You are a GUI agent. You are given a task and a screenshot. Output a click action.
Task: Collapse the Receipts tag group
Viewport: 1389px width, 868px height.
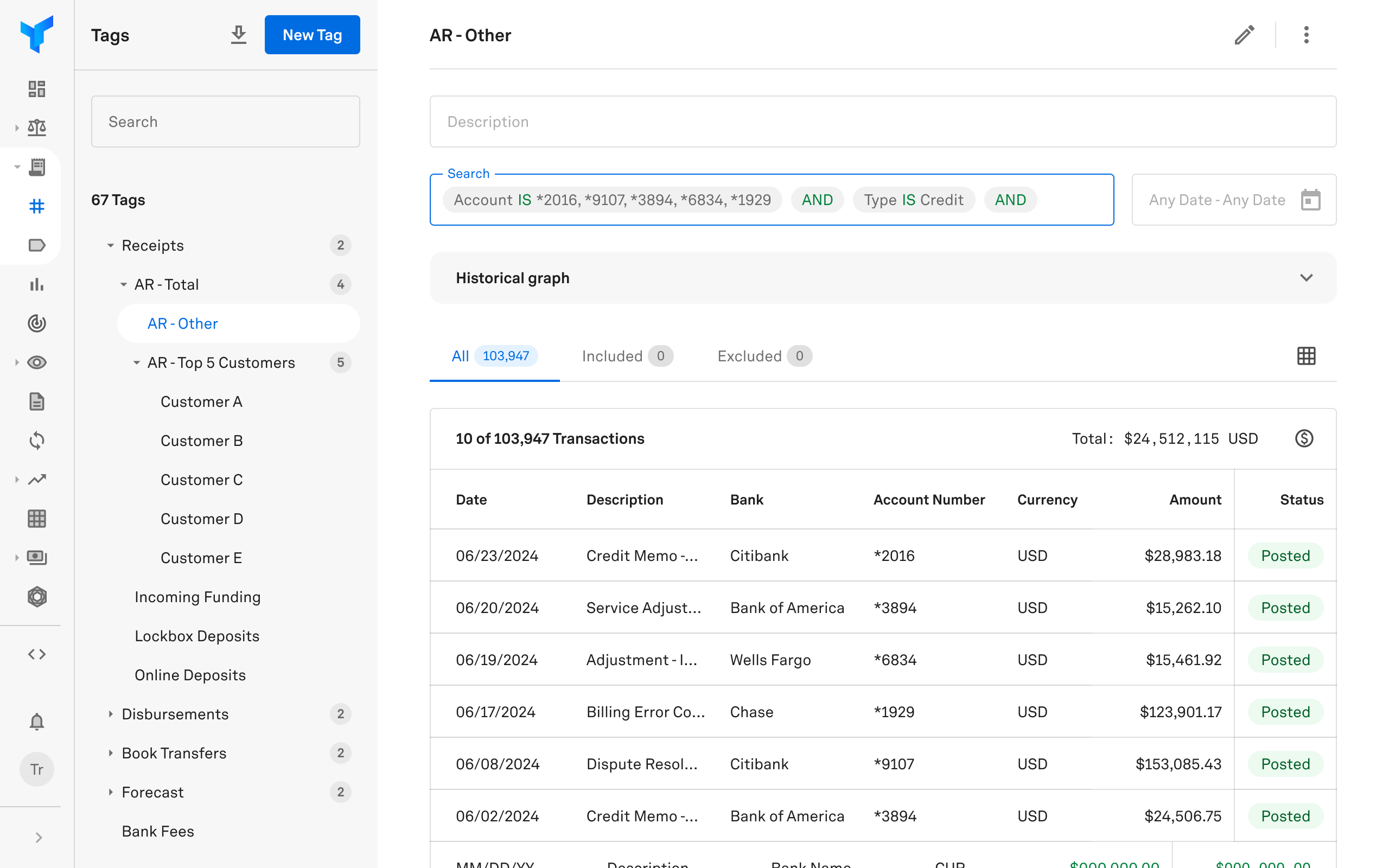[x=110, y=245]
